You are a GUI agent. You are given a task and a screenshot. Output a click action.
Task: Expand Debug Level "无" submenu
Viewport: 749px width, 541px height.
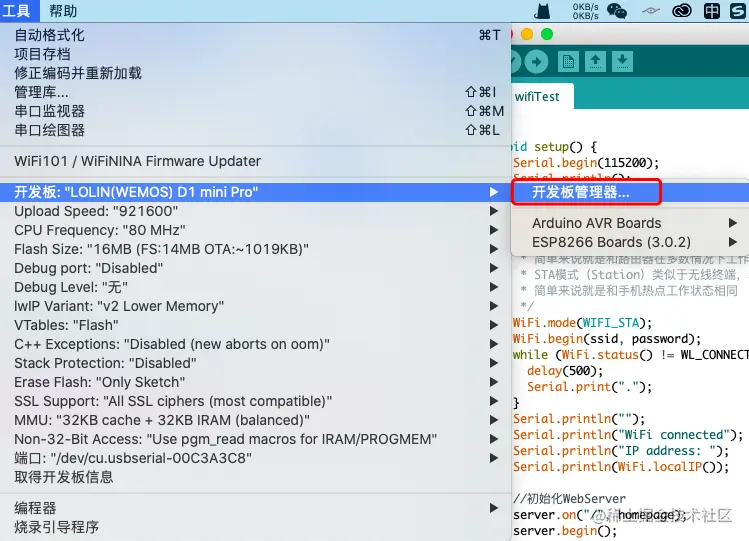256,287
